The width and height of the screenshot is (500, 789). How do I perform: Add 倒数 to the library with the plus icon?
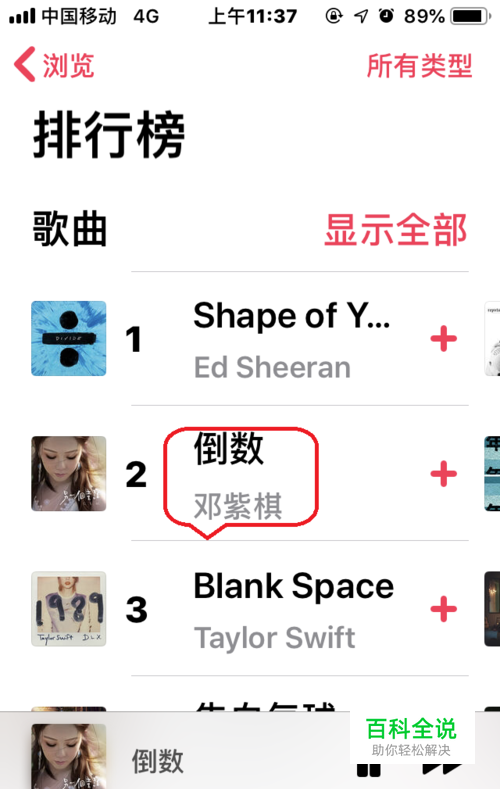pos(444,474)
